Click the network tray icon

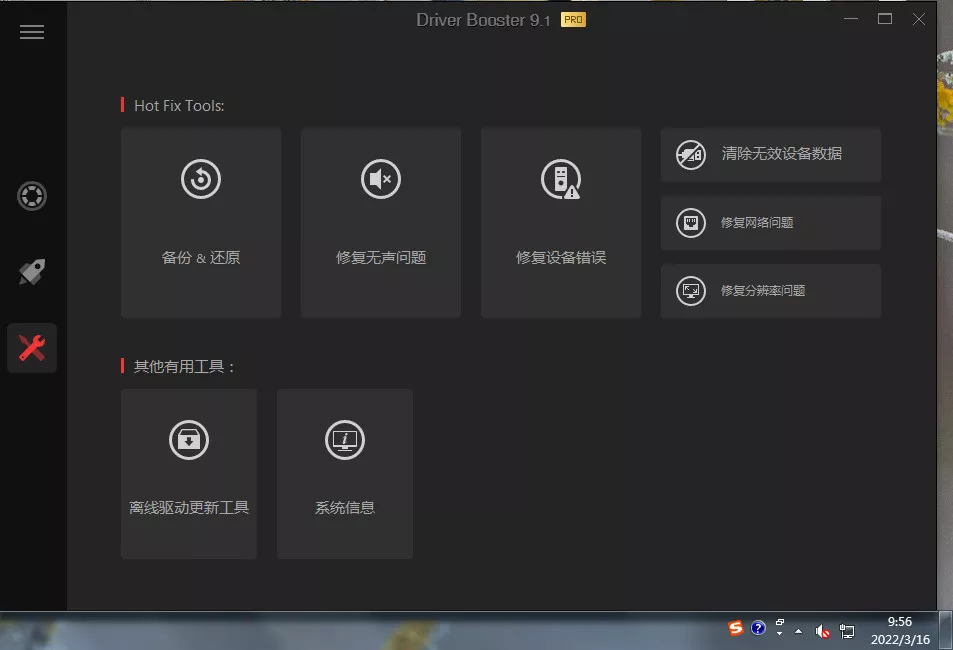pyautogui.click(x=847, y=632)
